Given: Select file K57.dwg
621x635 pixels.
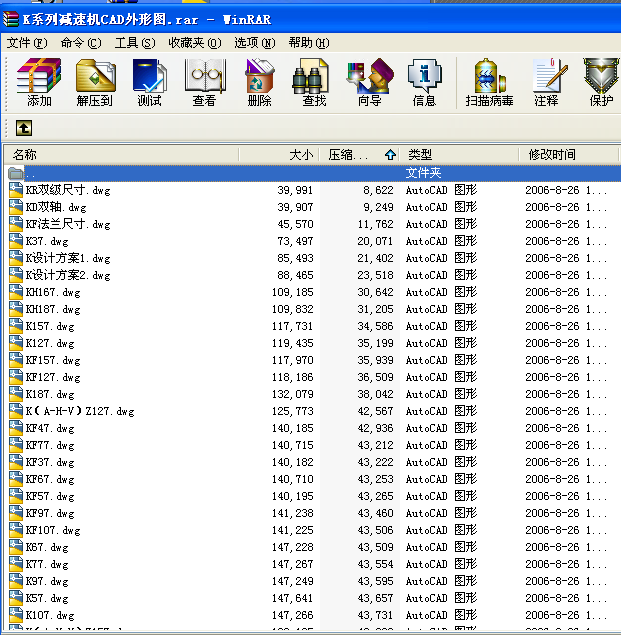Looking at the screenshot, I should click(47, 599).
